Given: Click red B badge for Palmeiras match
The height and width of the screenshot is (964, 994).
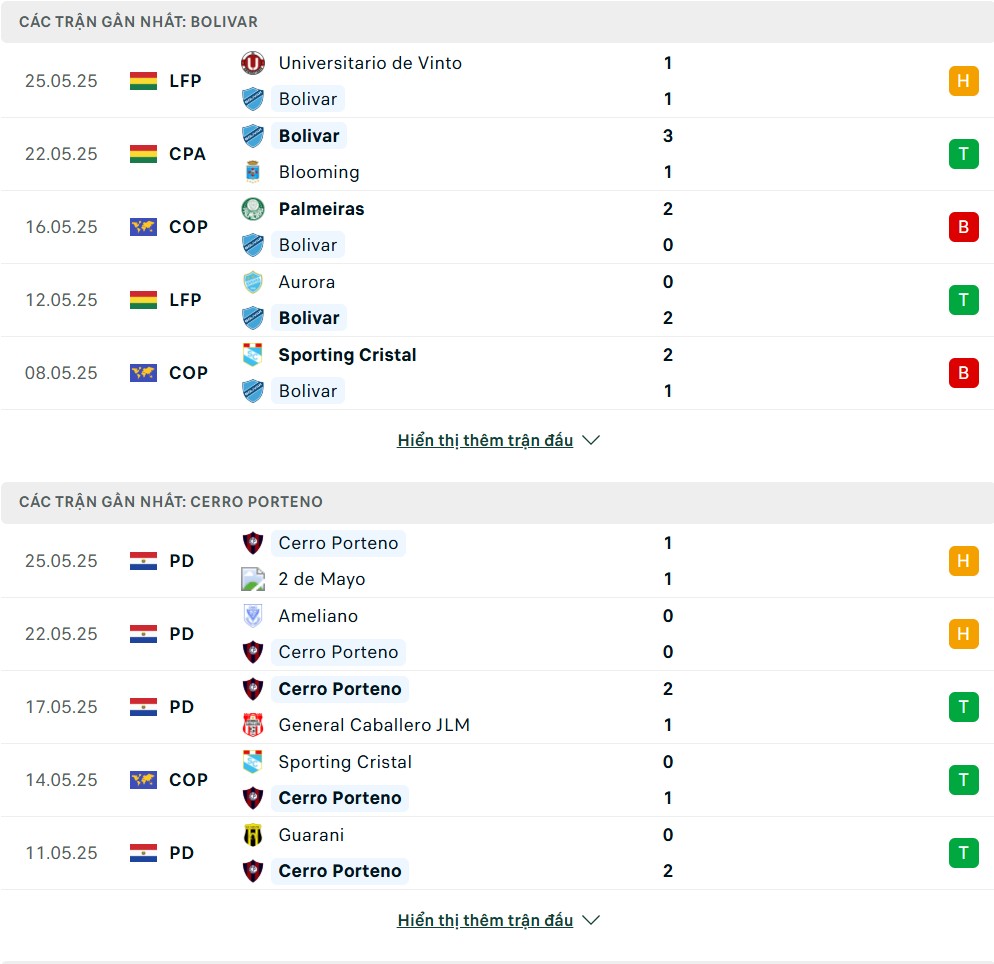Looking at the screenshot, I should pyautogui.click(x=964, y=227).
